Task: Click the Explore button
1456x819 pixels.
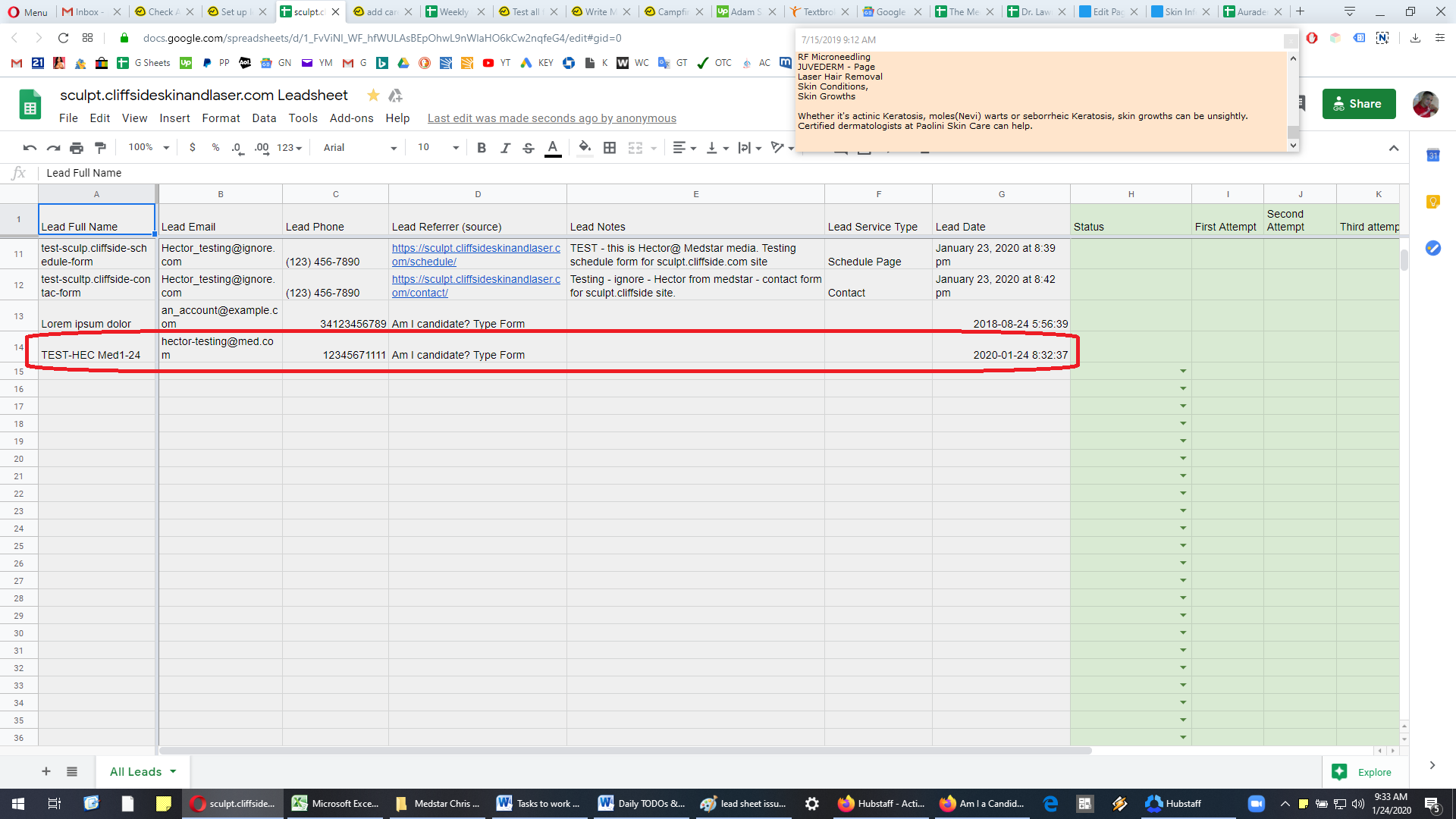Action: click(x=1363, y=772)
